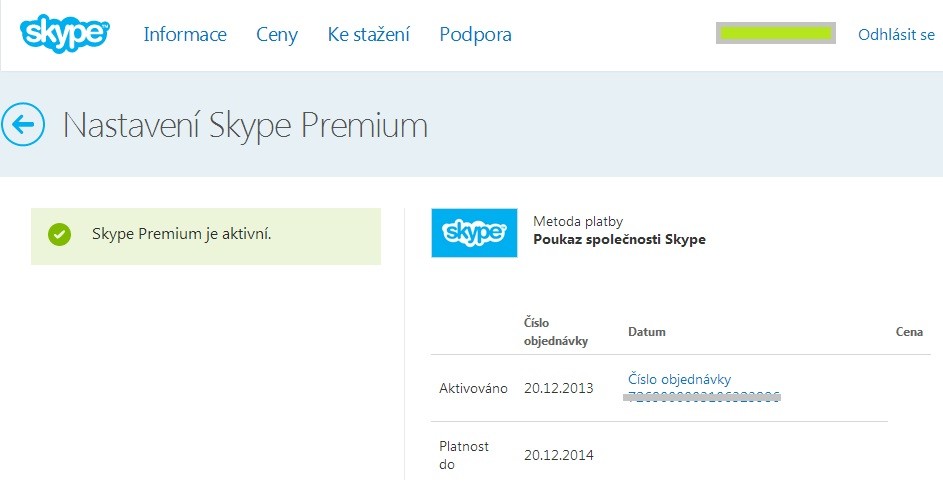
Task: Click the blue Skype payment method logo
Action: click(x=475, y=233)
